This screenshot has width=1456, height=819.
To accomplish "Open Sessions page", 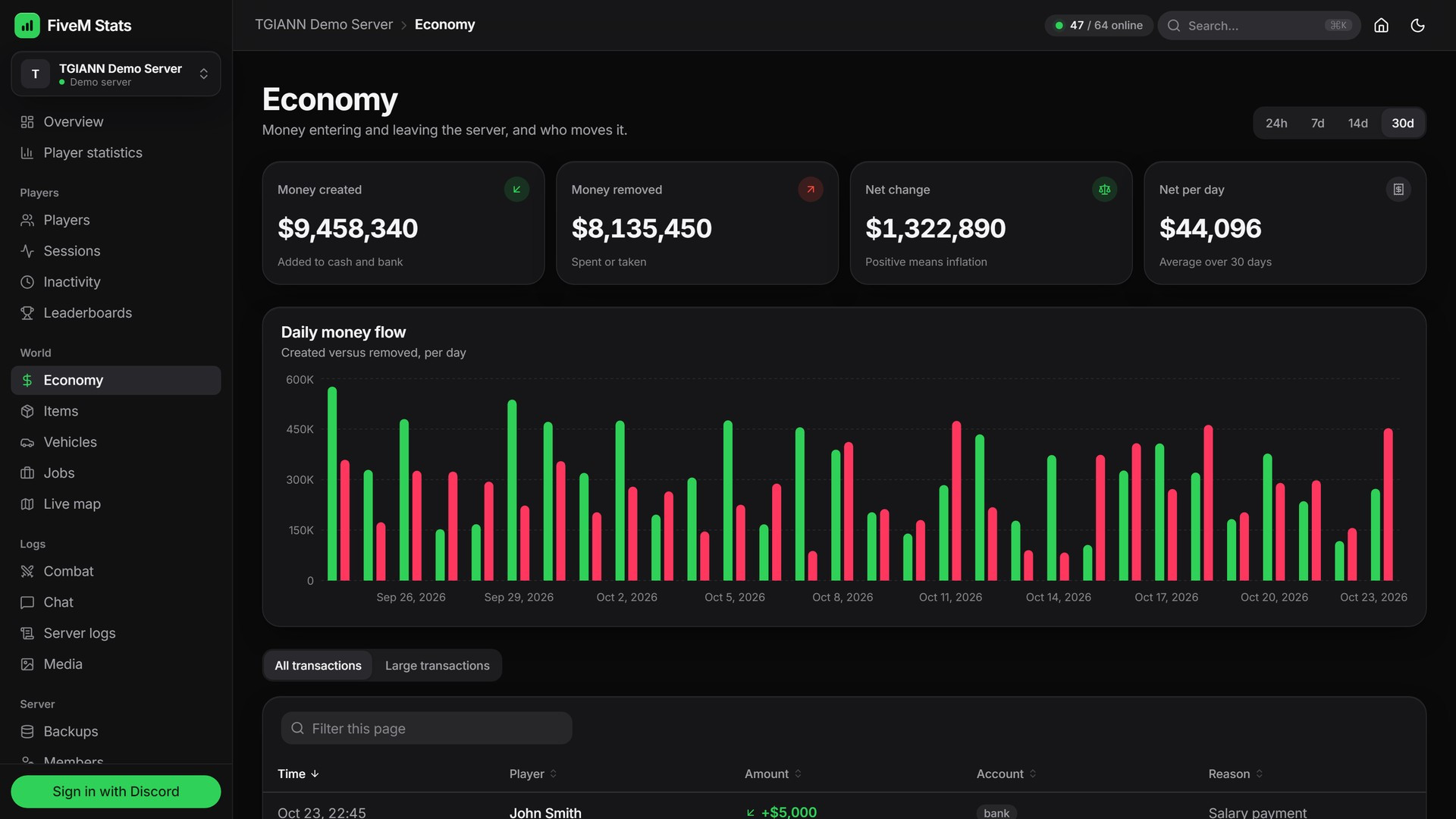I will [x=116, y=251].
